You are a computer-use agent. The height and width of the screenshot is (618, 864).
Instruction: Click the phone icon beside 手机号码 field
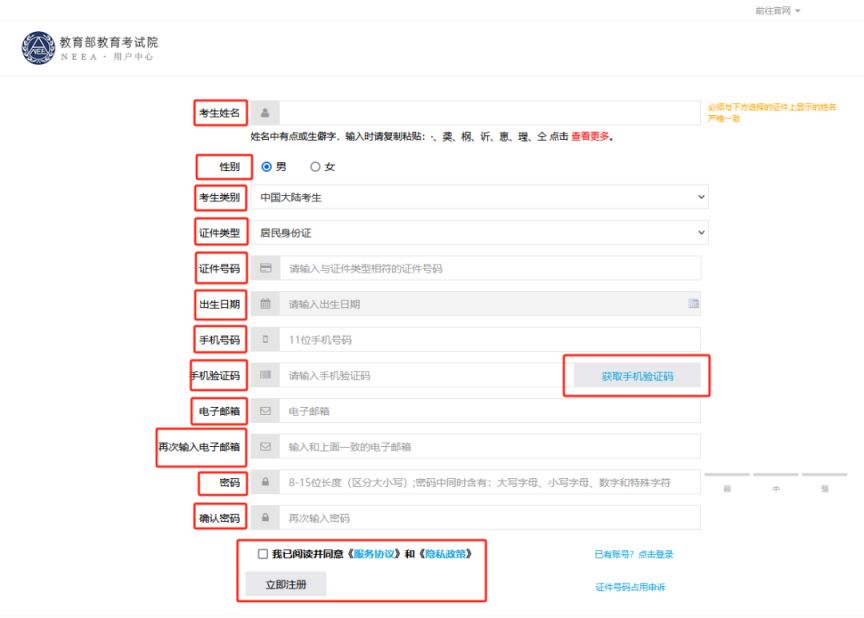pos(266,339)
